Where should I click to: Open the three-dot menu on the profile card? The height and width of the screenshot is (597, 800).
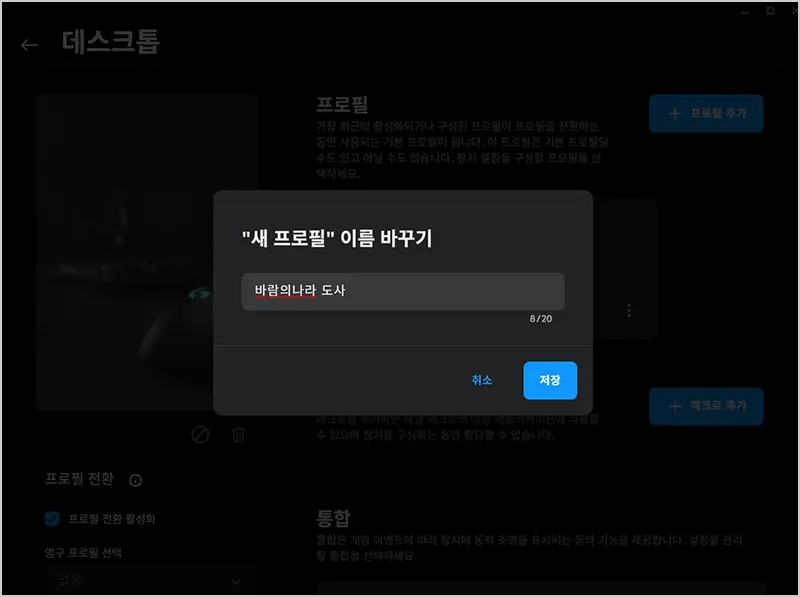click(629, 311)
